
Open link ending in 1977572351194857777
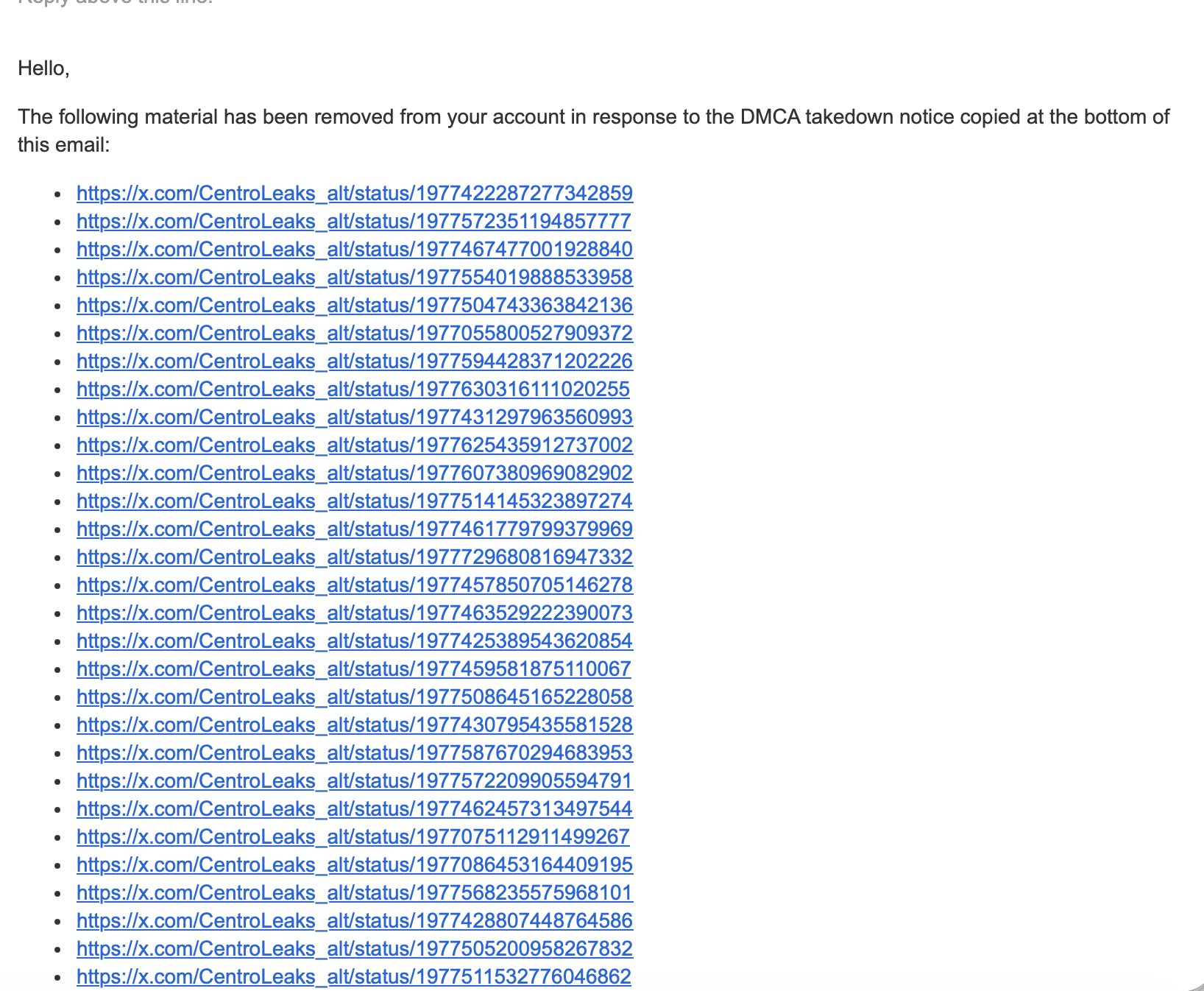coord(354,222)
